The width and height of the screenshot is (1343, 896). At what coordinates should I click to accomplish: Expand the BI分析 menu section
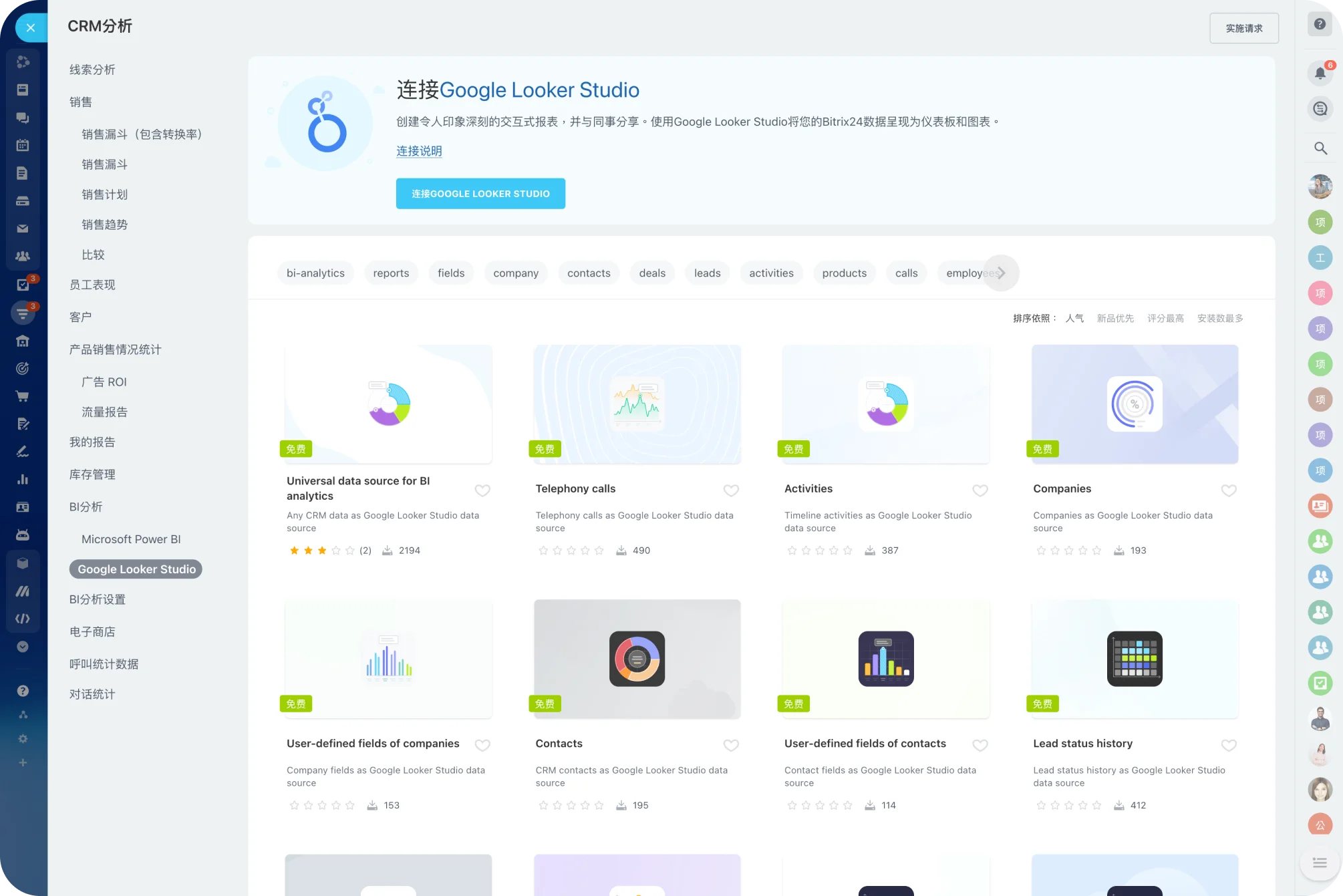pyautogui.click(x=86, y=506)
